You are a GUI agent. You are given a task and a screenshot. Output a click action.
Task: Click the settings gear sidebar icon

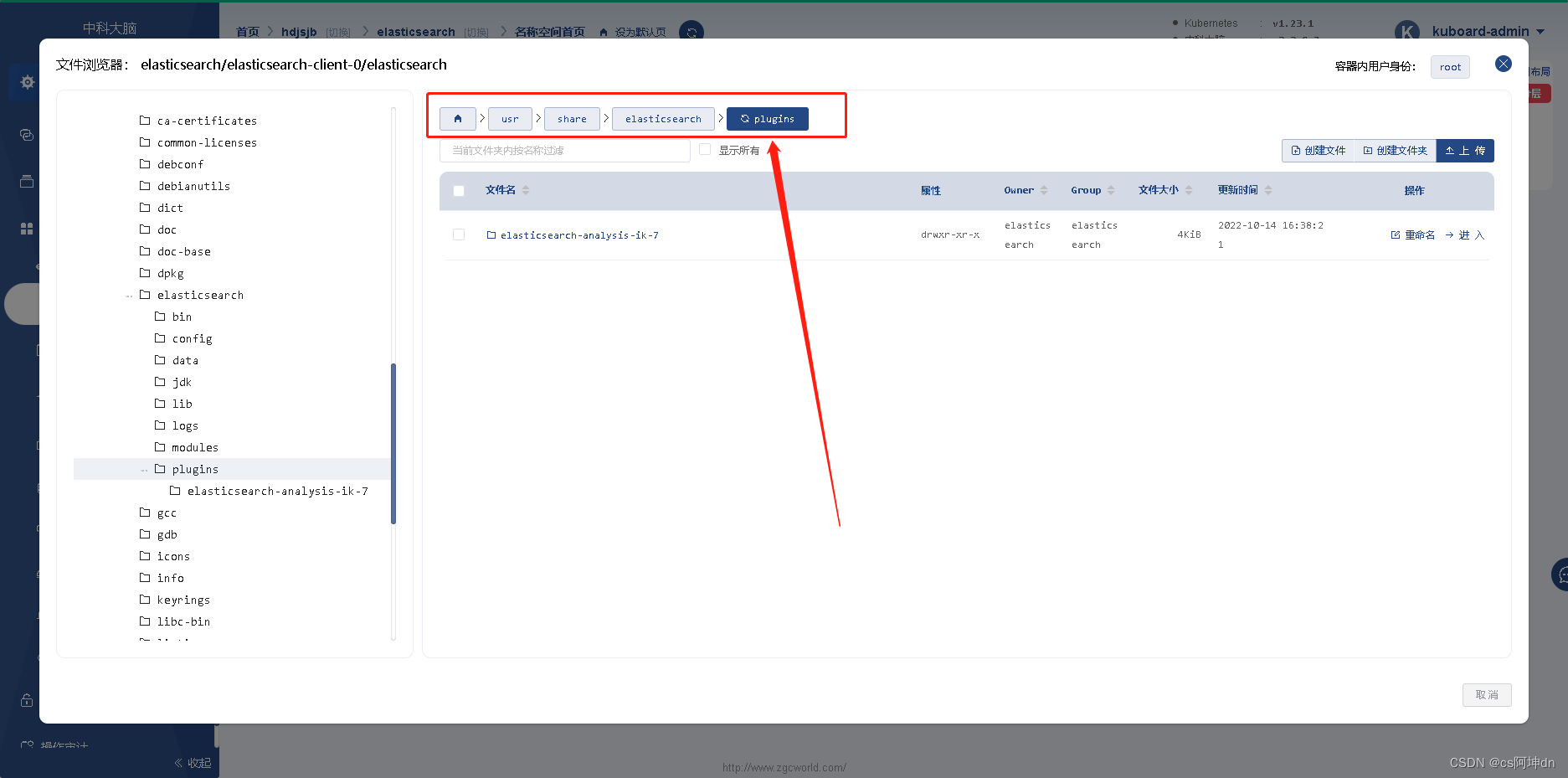coord(27,82)
